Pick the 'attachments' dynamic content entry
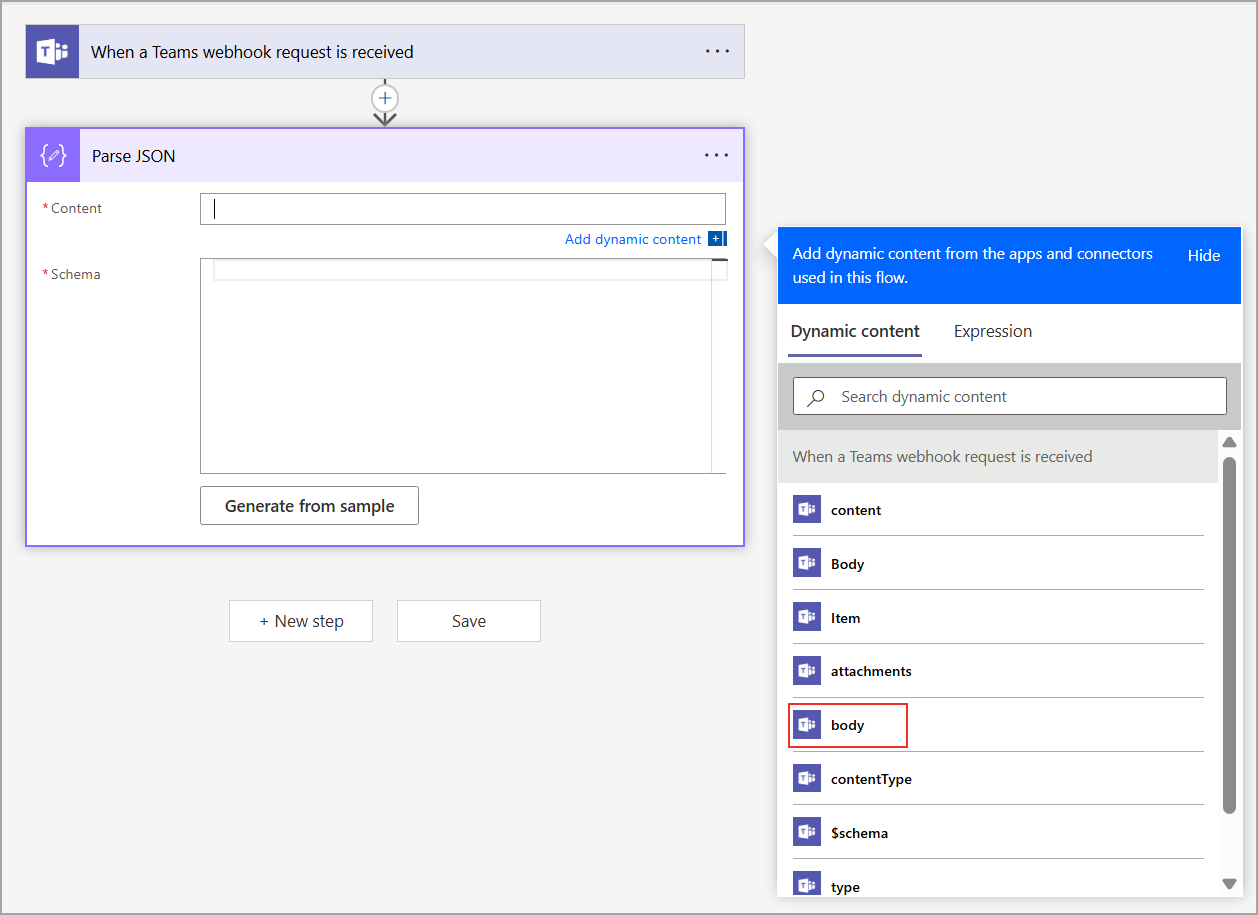 click(x=870, y=671)
